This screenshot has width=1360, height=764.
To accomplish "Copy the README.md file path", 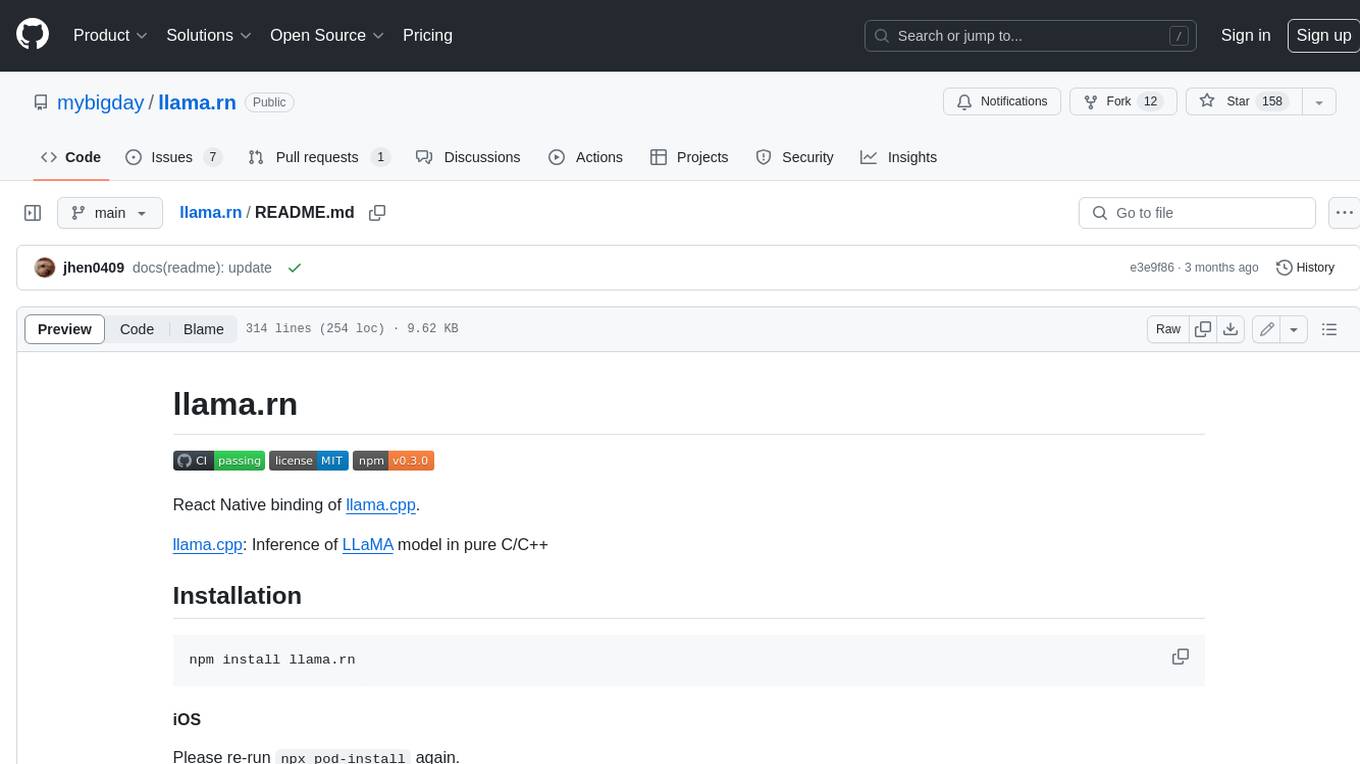I will tap(377, 213).
